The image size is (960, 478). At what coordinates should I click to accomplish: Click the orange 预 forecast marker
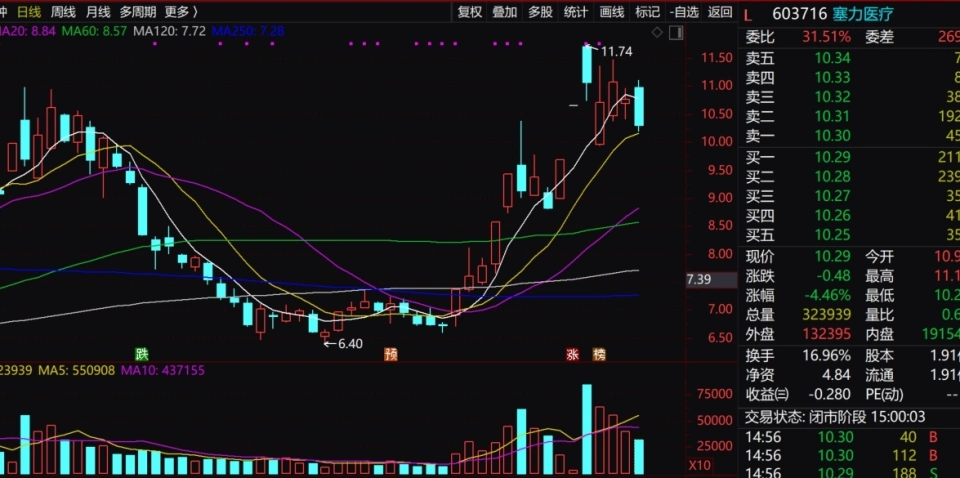pyautogui.click(x=391, y=354)
